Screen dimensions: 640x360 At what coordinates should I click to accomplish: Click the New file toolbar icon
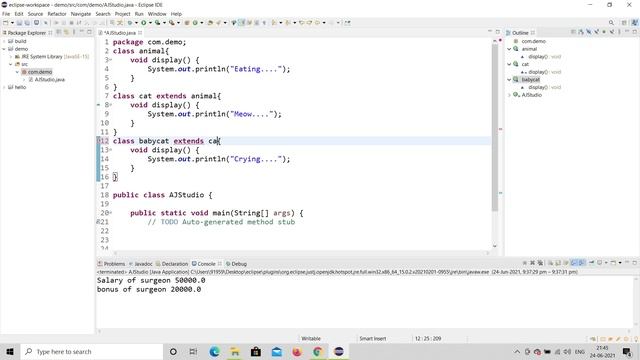6,23
